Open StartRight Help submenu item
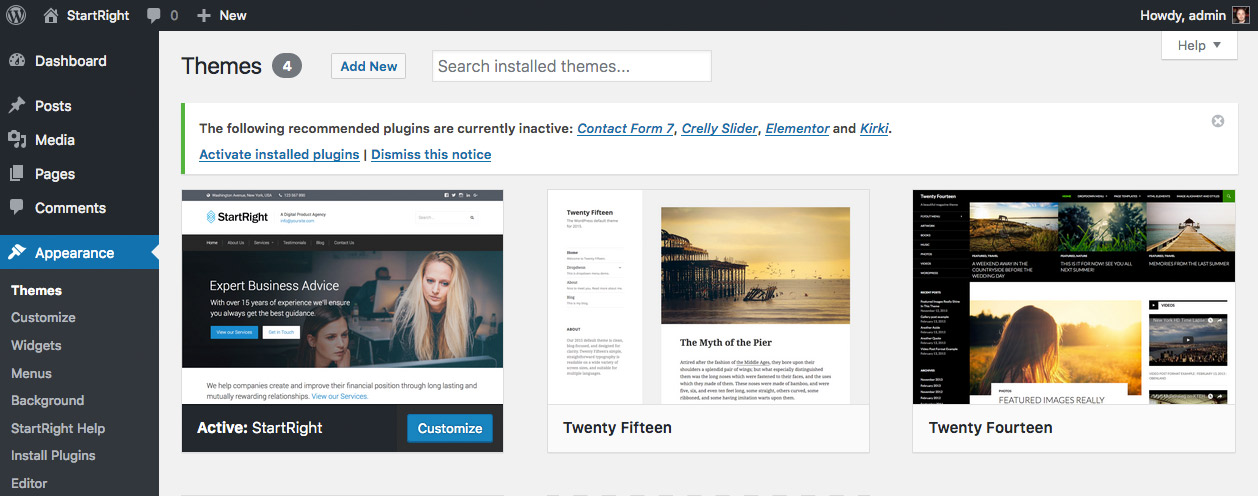The height and width of the screenshot is (496, 1258). tap(58, 428)
